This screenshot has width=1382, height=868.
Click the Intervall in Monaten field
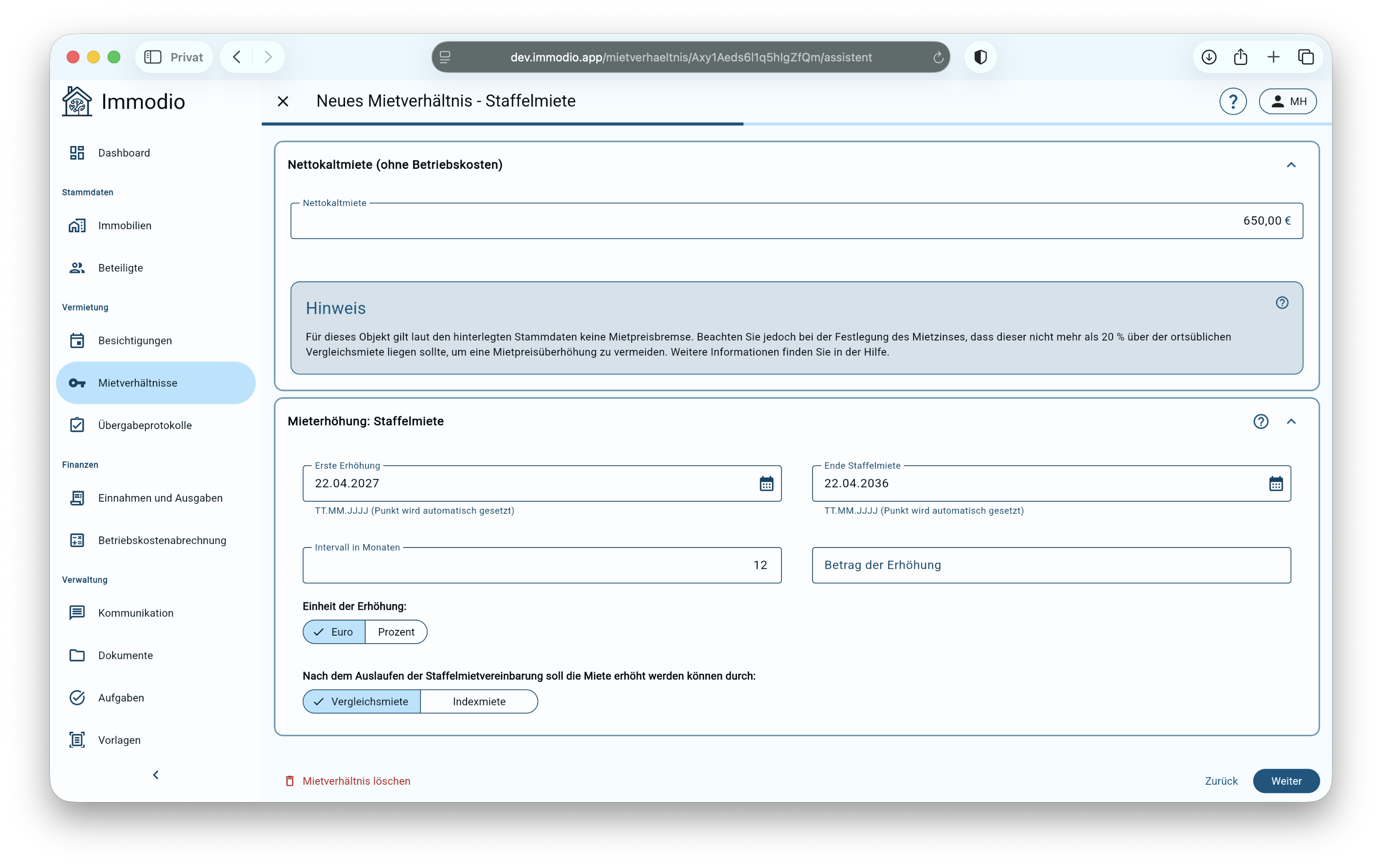coord(542,565)
